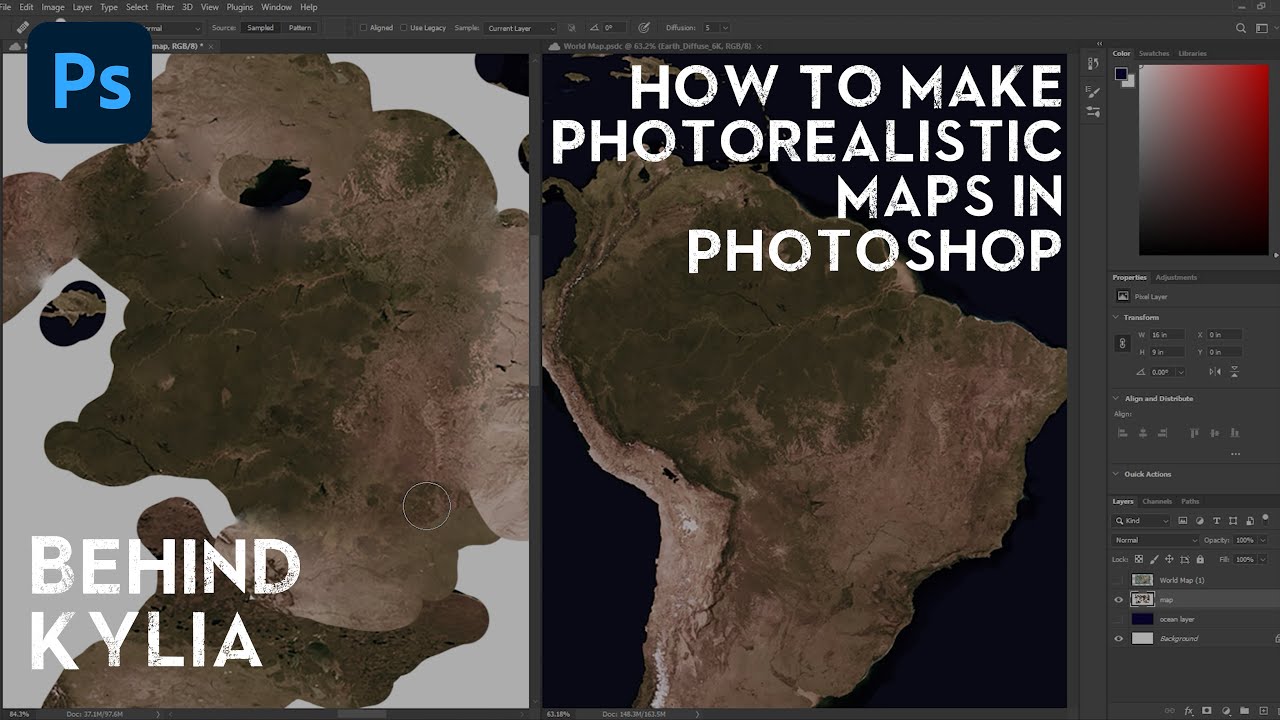Open the layer filter Kind dropdown
The width and height of the screenshot is (1280, 720).
pyautogui.click(x=1142, y=521)
